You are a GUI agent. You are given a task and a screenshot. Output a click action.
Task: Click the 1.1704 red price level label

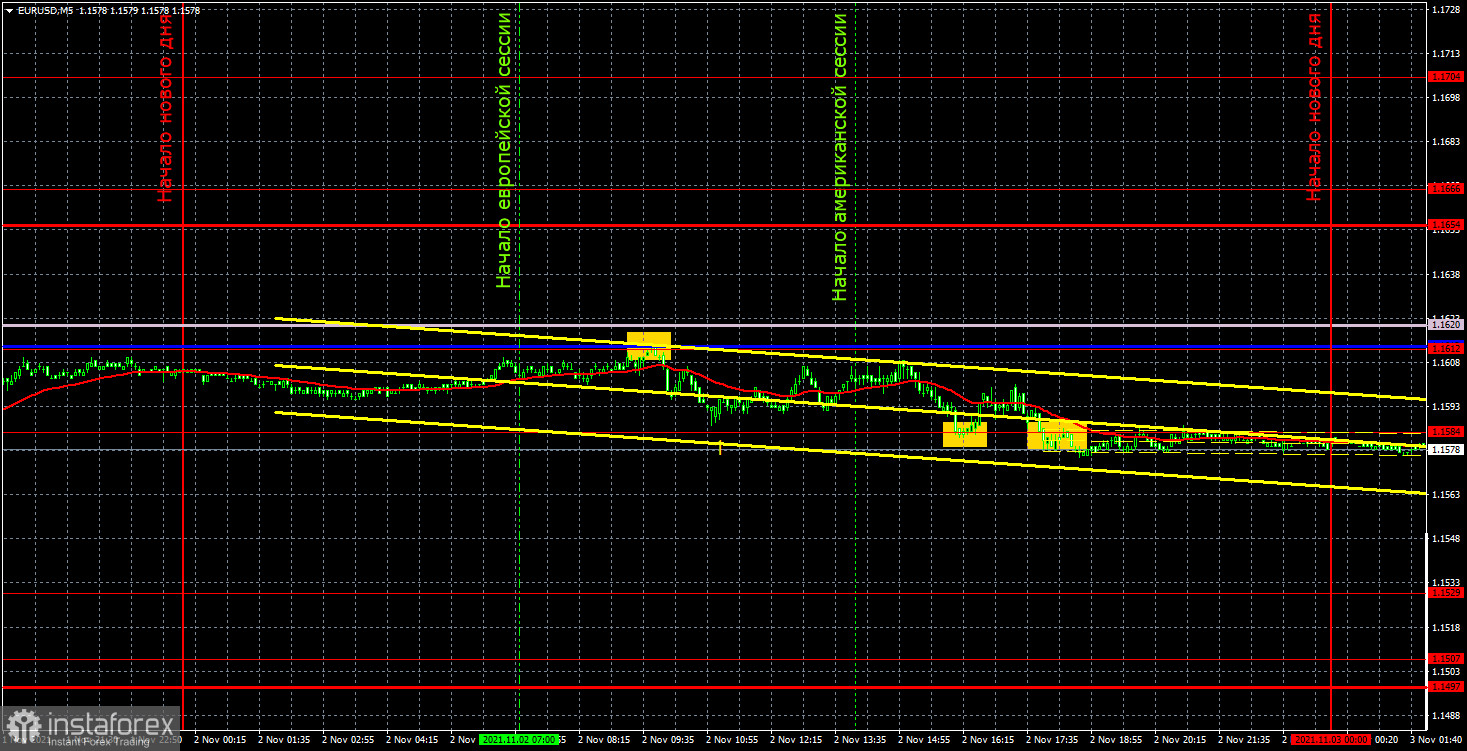[x=1447, y=77]
